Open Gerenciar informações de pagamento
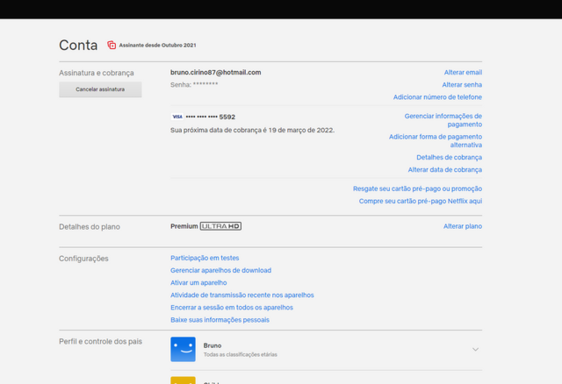The image size is (562, 384). [x=443, y=120]
